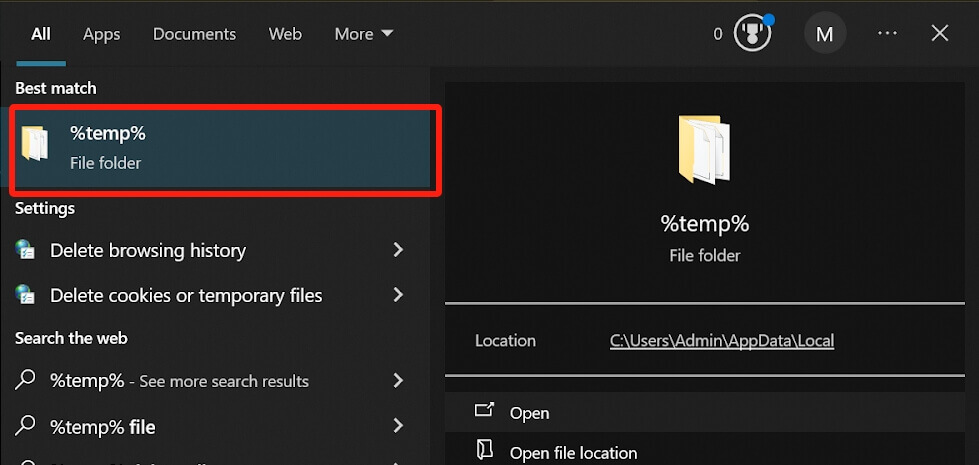Screen dimensions: 979x465
Task: Click search icon beside See more search results
Action: (25, 379)
